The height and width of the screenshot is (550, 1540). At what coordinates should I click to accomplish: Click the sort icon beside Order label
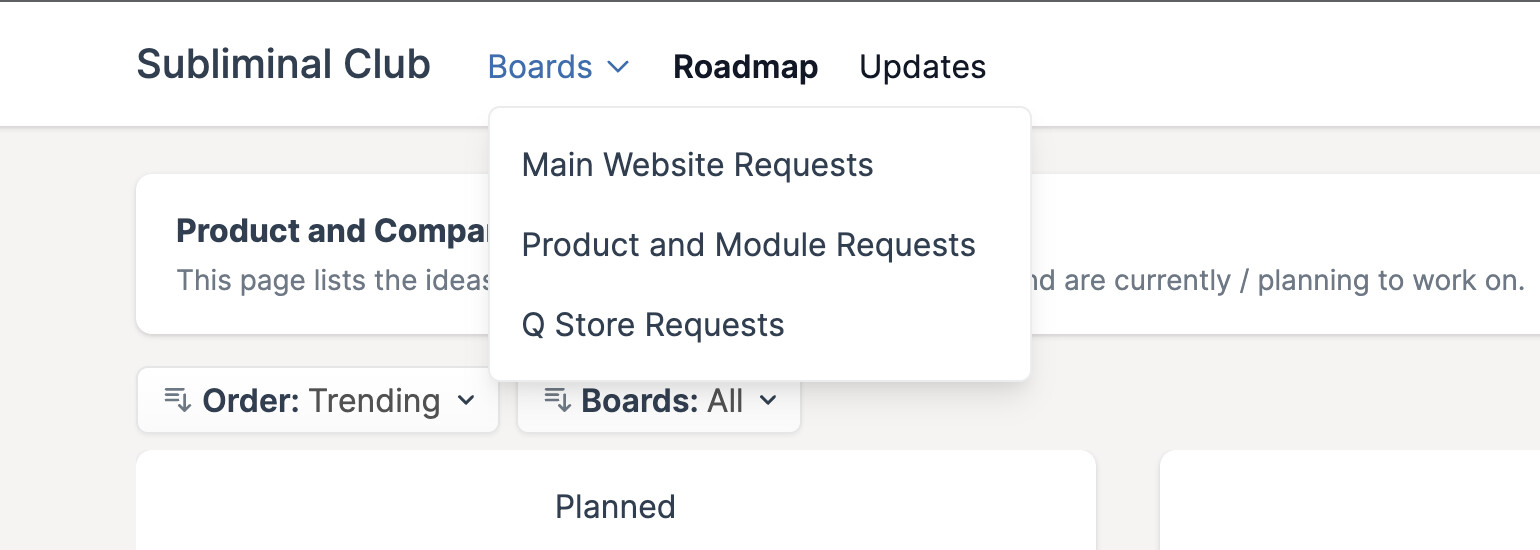pos(177,401)
